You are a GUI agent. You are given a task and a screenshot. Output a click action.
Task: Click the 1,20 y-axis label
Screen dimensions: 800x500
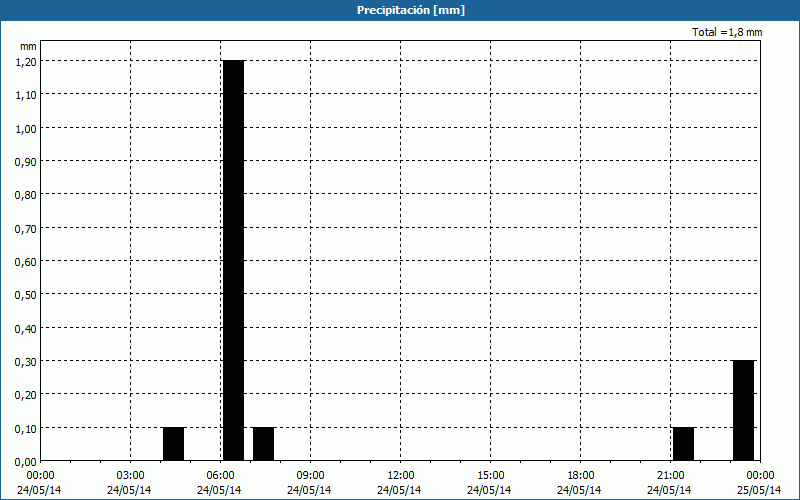coord(26,61)
